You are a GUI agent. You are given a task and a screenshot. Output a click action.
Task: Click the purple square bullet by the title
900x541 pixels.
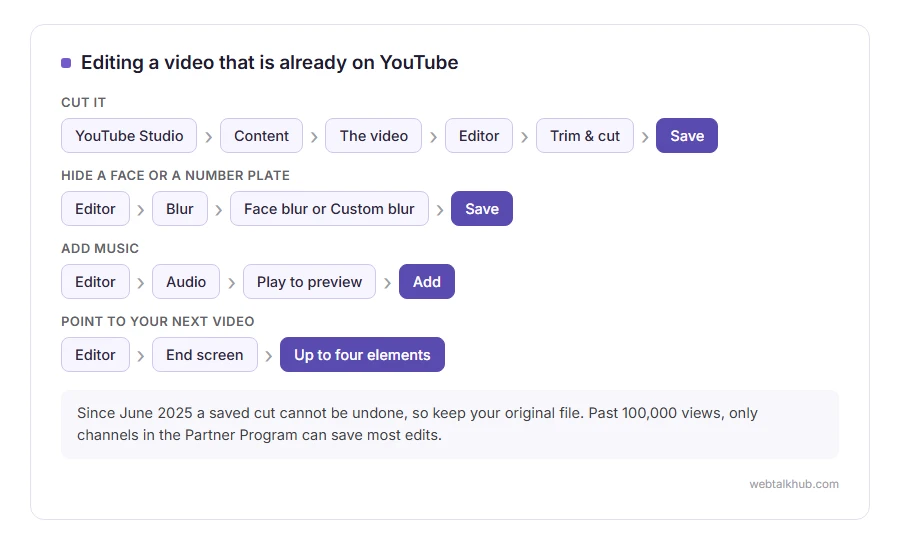point(66,63)
